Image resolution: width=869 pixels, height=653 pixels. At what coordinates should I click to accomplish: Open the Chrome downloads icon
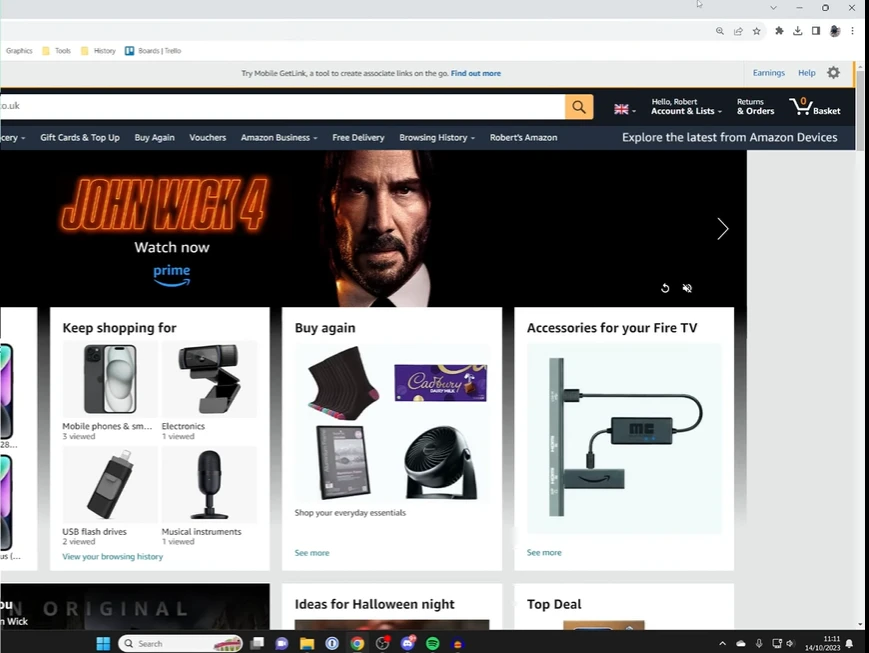[x=798, y=31]
